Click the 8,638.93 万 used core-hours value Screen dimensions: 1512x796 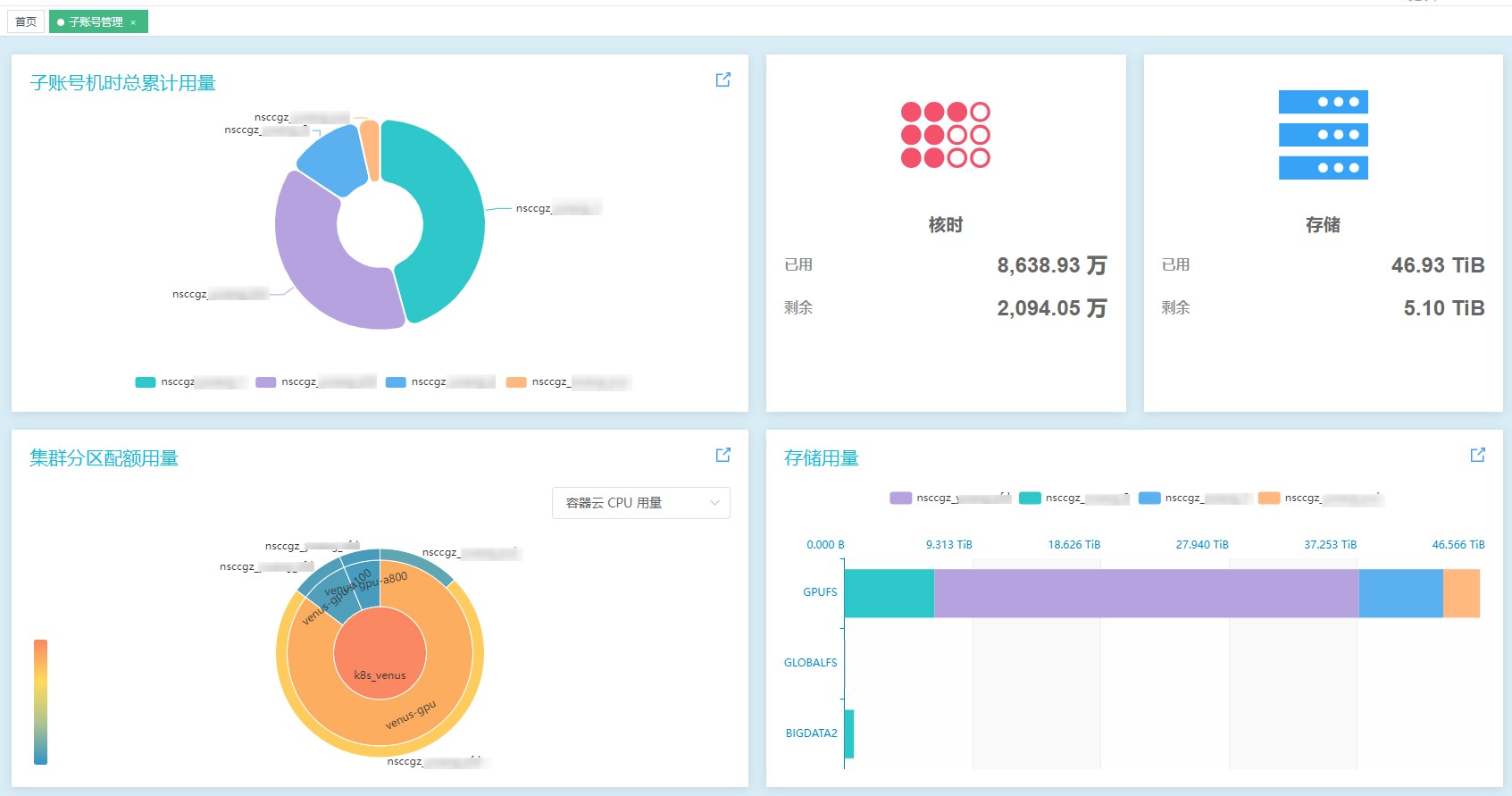pyautogui.click(x=1052, y=265)
